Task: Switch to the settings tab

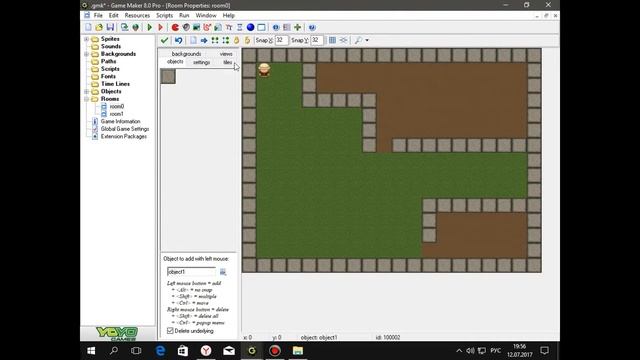Action: (x=201, y=62)
